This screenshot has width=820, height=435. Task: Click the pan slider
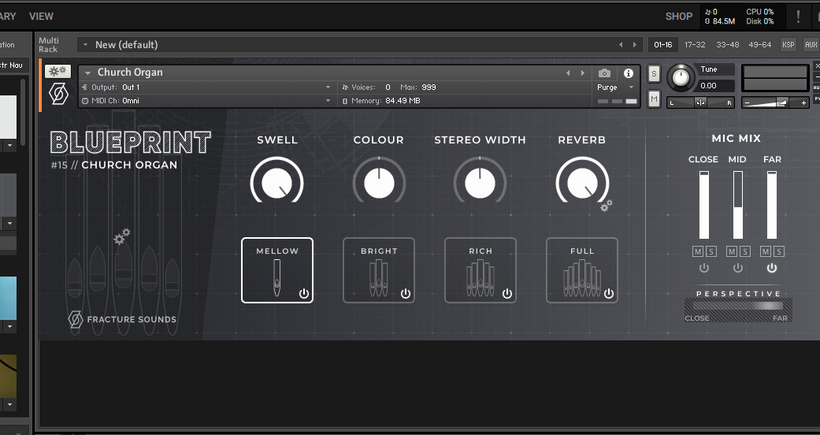pos(700,103)
